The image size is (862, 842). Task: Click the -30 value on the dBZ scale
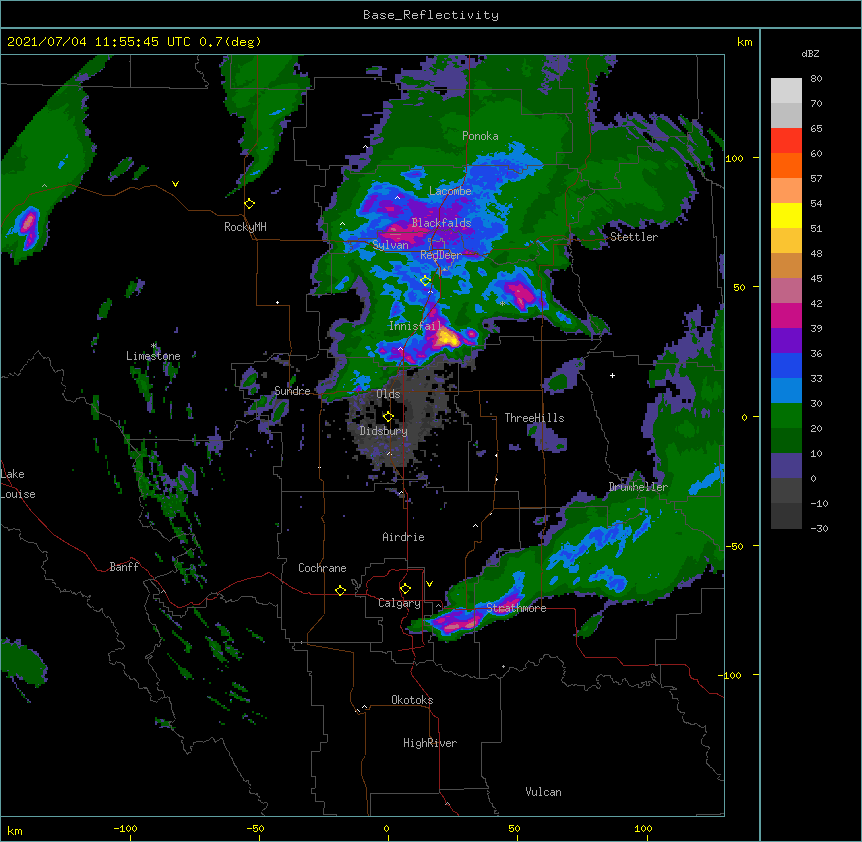tap(819, 528)
